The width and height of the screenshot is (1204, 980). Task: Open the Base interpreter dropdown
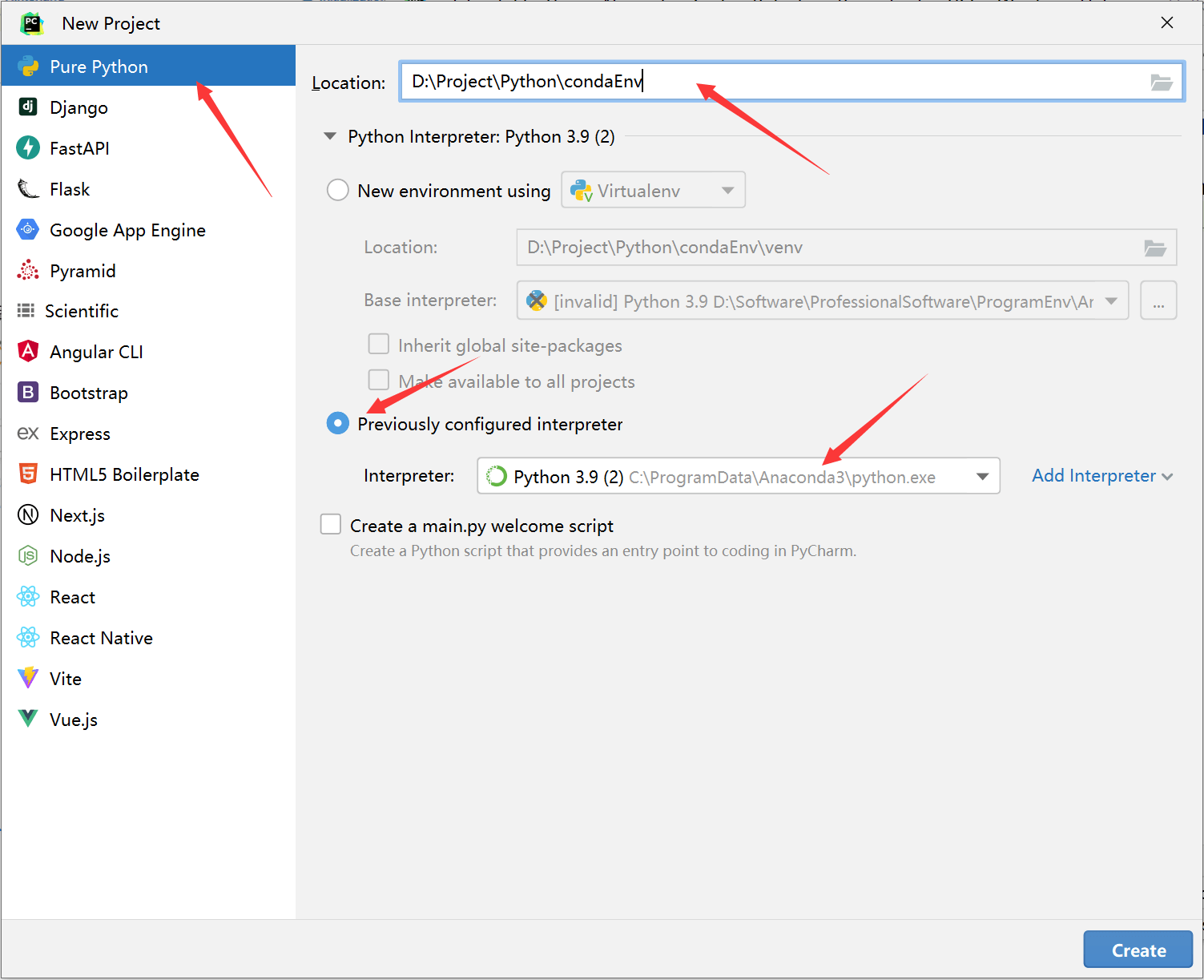pyautogui.click(x=823, y=300)
